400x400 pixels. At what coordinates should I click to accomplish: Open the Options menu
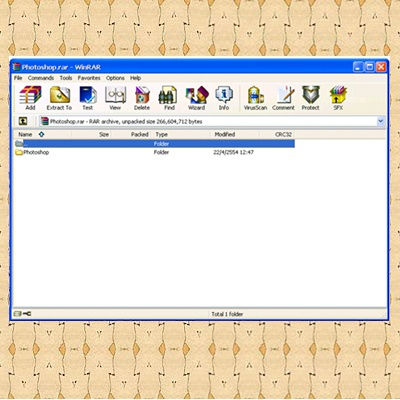coord(115,78)
